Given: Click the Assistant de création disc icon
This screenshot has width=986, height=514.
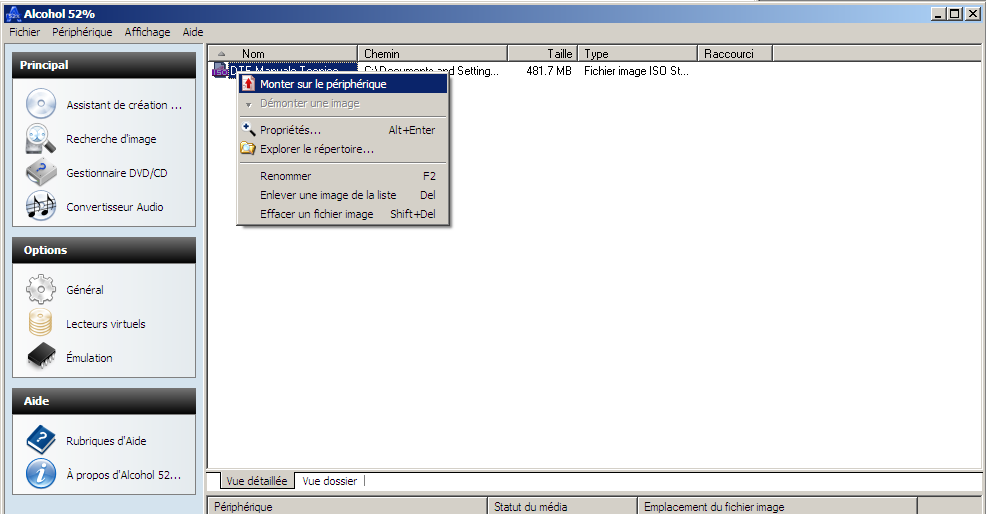Looking at the screenshot, I should tap(41, 104).
